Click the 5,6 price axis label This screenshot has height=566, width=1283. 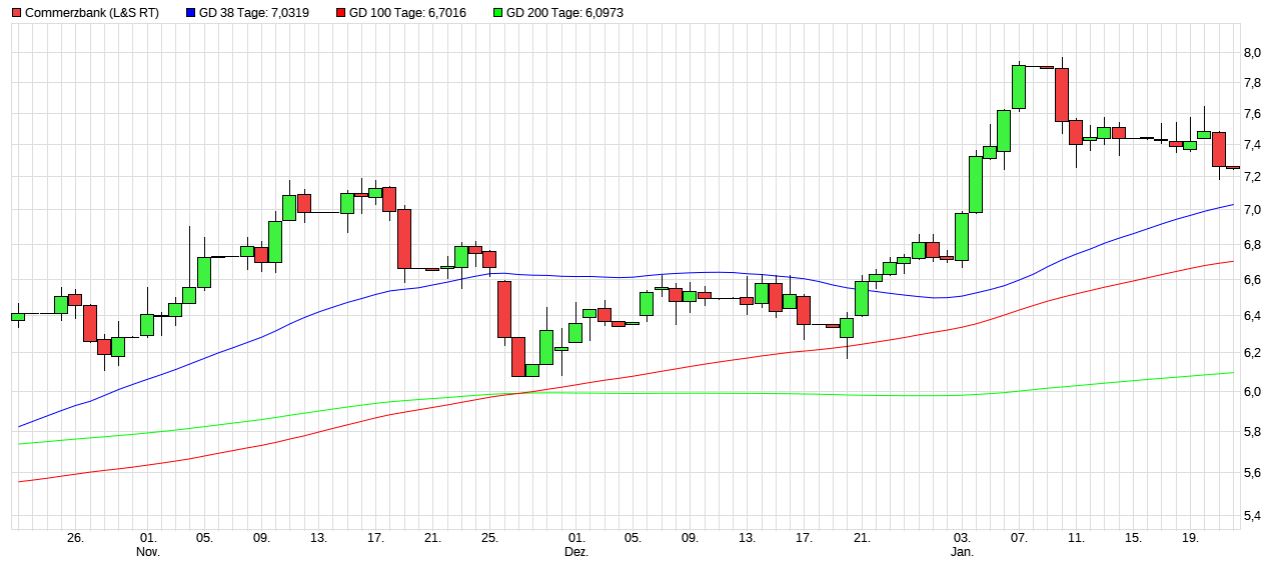tap(1252, 473)
